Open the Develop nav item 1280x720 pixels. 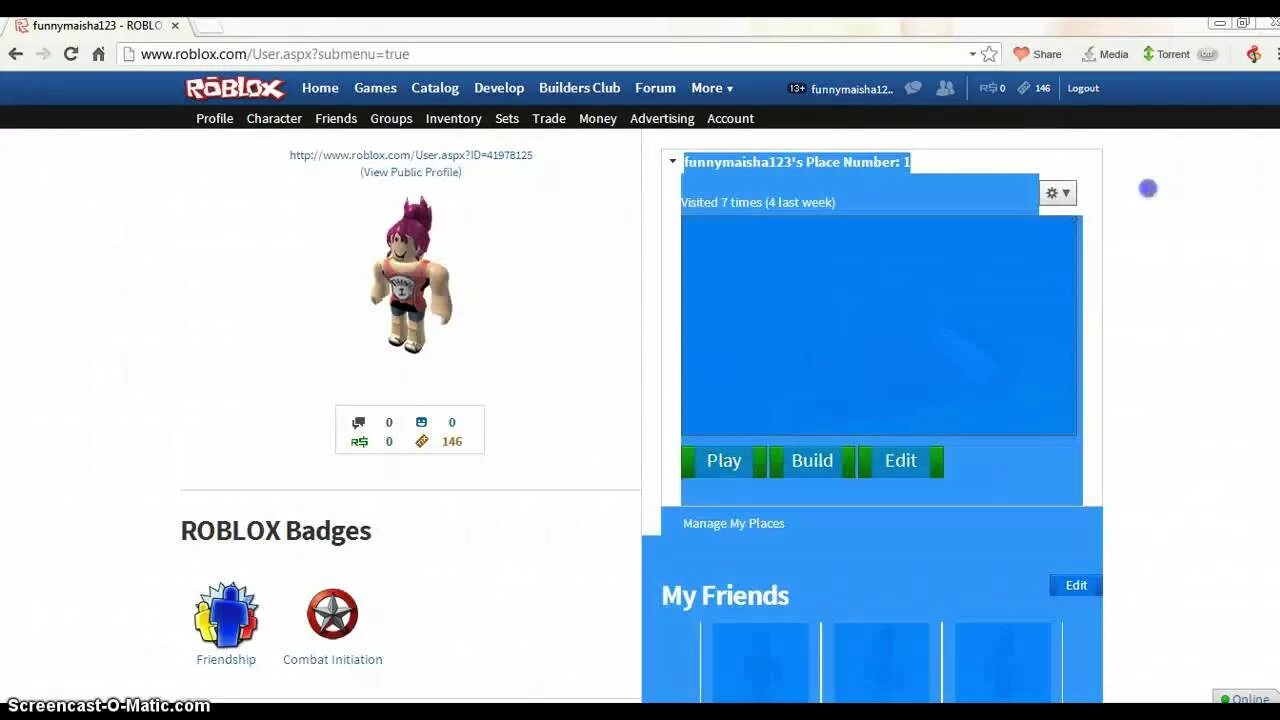click(x=499, y=88)
